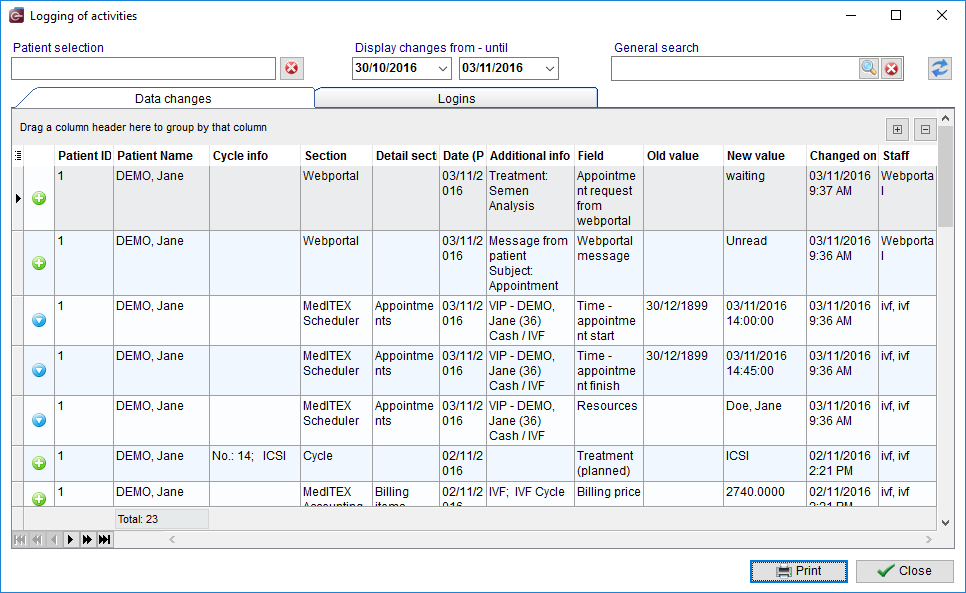Open the column chooser icon in the grid header corner
Viewport: 966px width, 593px height.
(18, 155)
